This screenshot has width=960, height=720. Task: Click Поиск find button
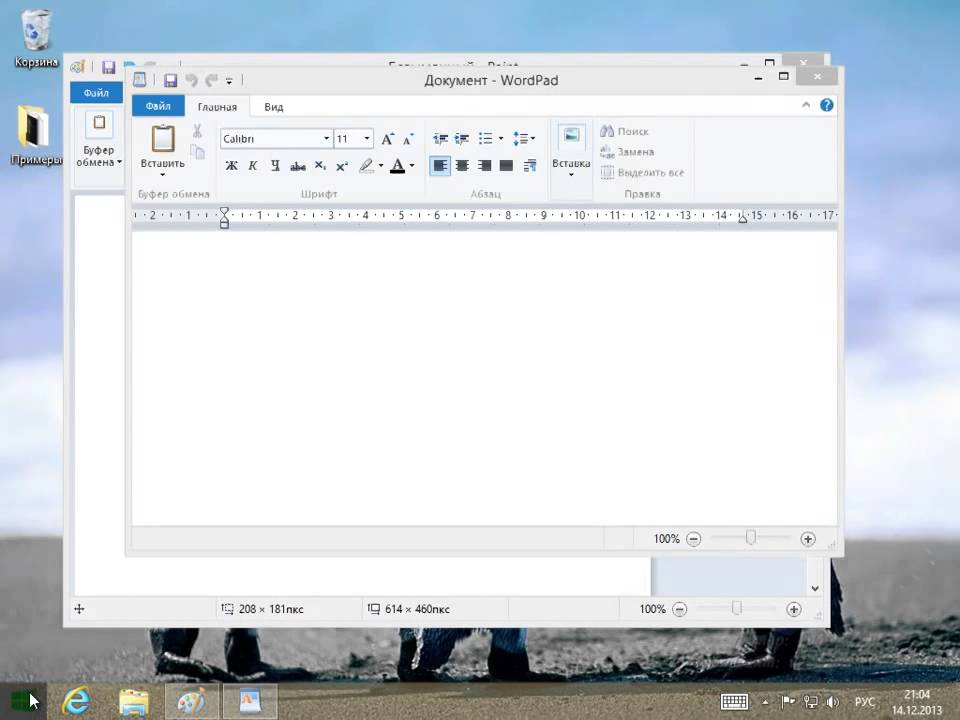[624, 131]
